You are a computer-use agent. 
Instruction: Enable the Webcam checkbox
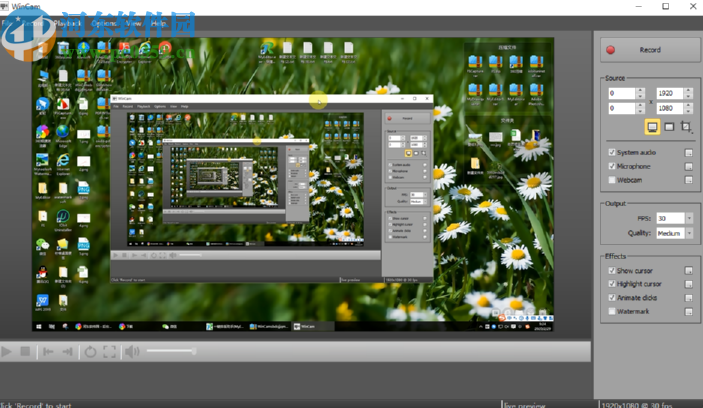tap(612, 180)
